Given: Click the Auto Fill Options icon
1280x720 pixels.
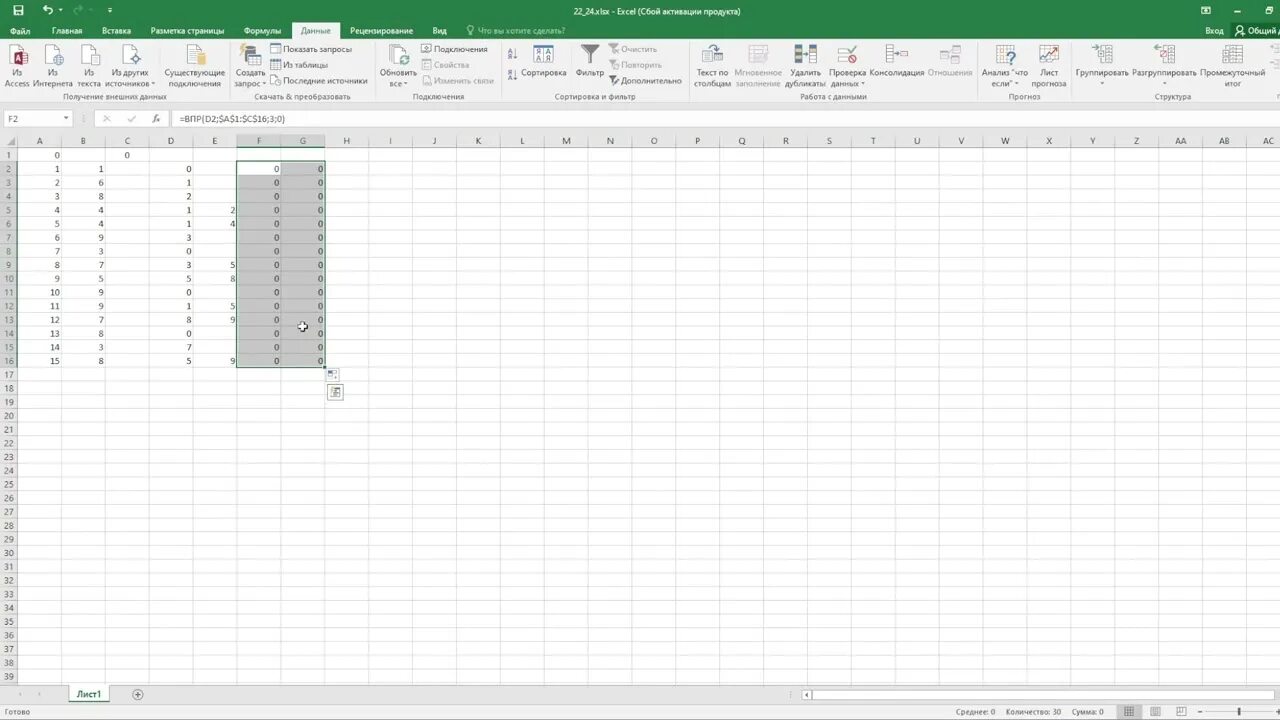Looking at the screenshot, I should (x=333, y=375).
